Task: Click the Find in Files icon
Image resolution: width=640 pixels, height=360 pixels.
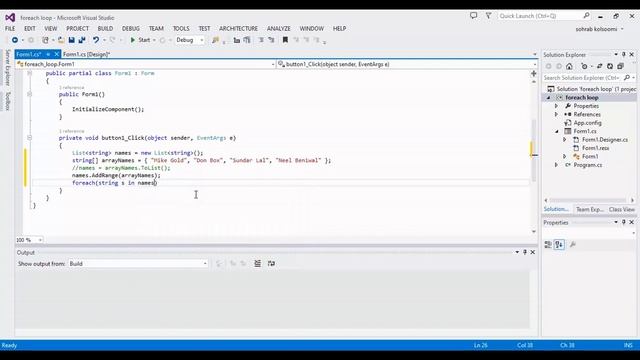Action: click(215, 40)
